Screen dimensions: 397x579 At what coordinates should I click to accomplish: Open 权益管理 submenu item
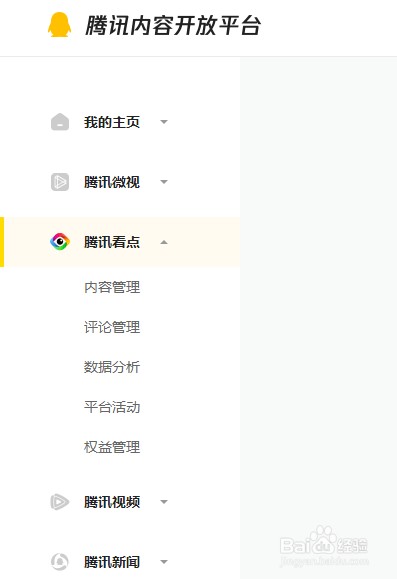click(112, 447)
